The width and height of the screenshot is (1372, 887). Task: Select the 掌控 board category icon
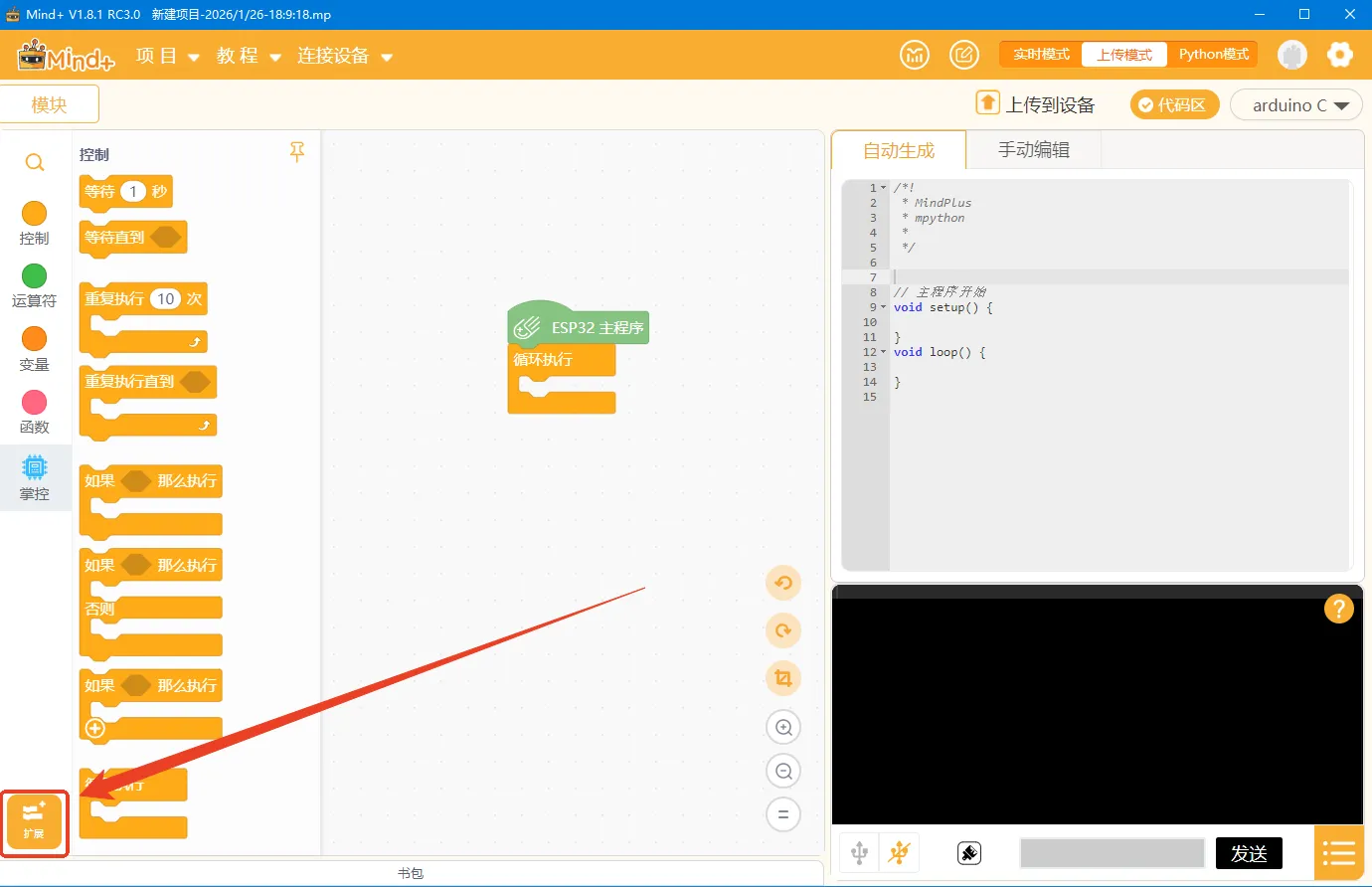(x=35, y=476)
